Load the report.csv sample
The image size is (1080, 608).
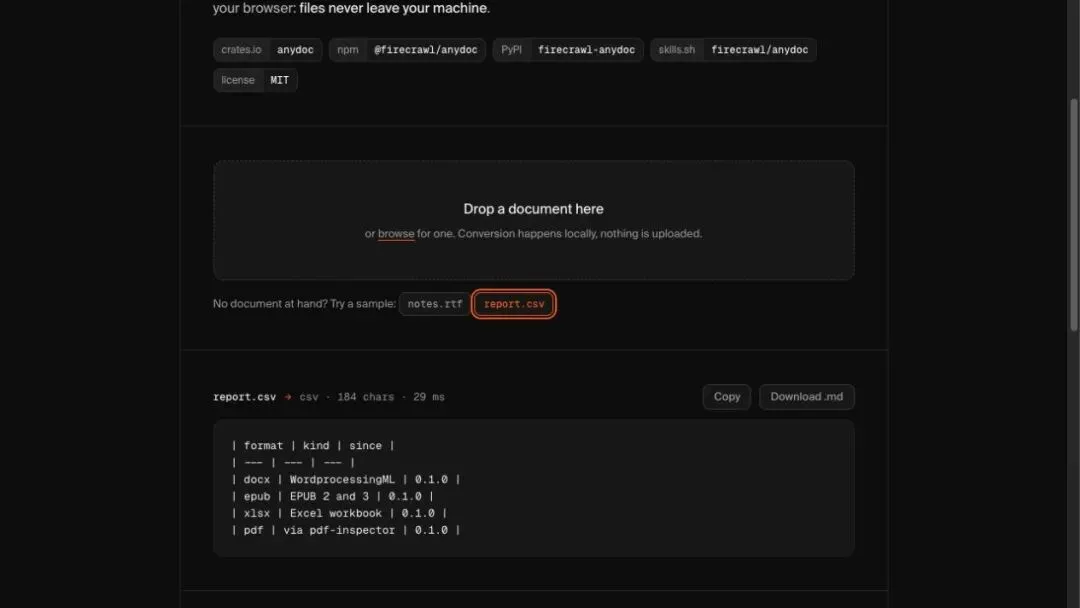[x=514, y=304]
